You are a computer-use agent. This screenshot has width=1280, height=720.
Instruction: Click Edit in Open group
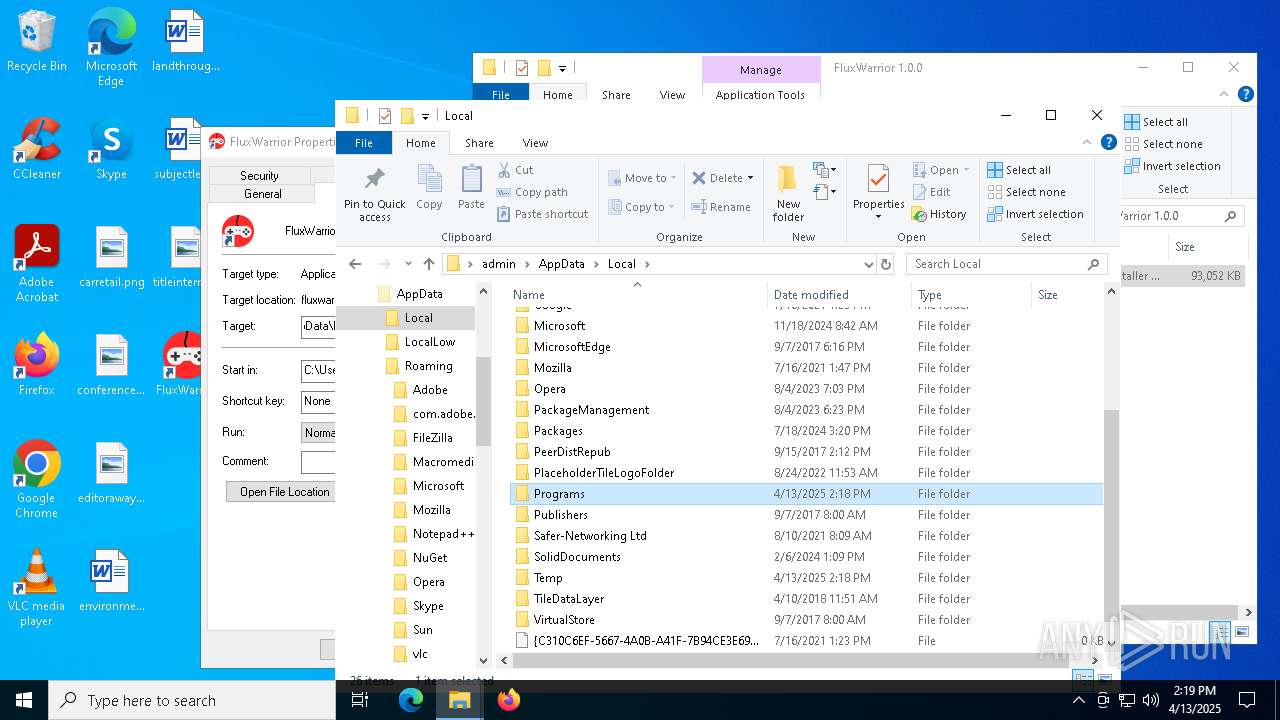point(931,192)
